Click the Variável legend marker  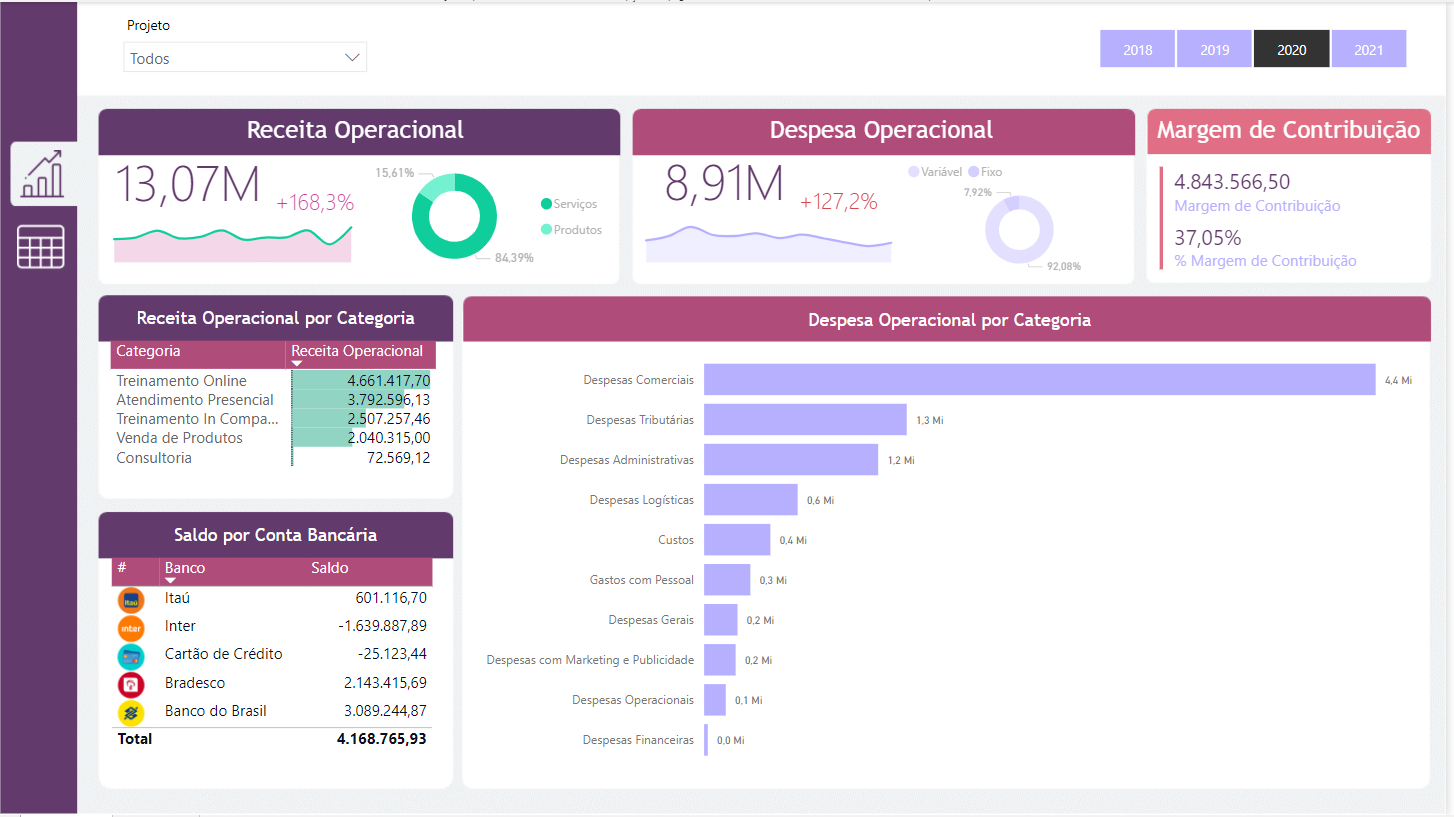click(913, 172)
